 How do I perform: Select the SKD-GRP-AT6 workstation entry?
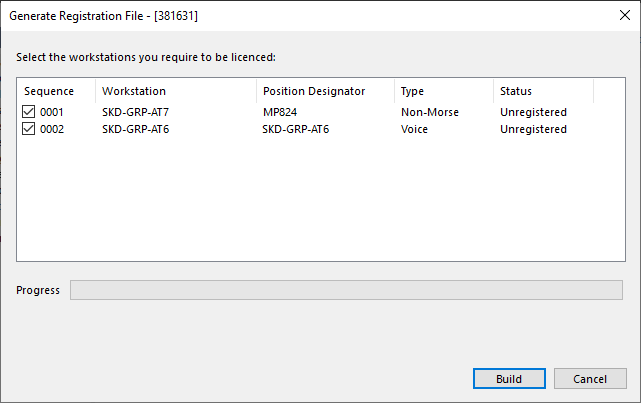(135, 129)
